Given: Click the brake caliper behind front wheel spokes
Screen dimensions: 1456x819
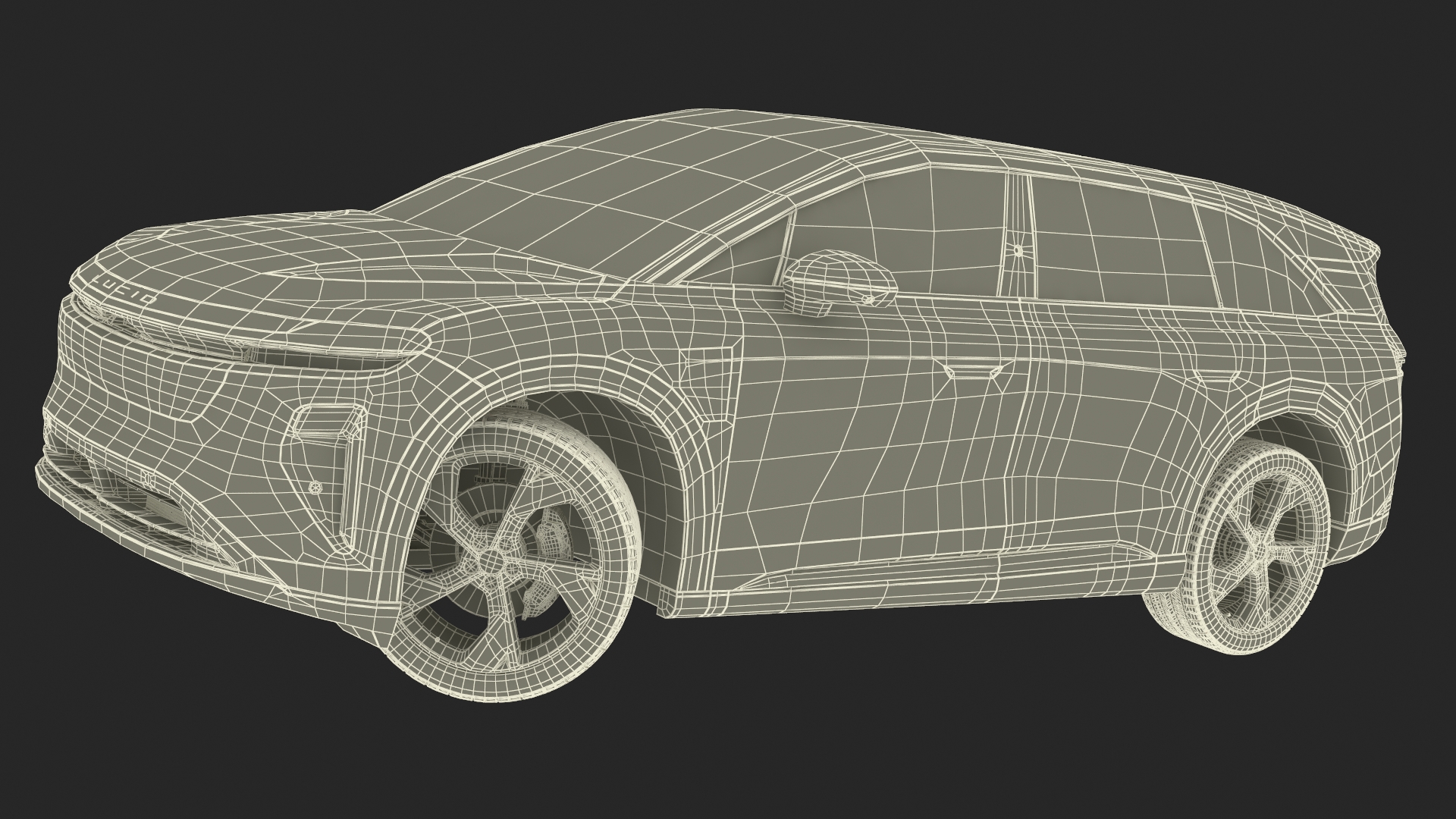Looking at the screenshot, I should (x=552, y=535).
